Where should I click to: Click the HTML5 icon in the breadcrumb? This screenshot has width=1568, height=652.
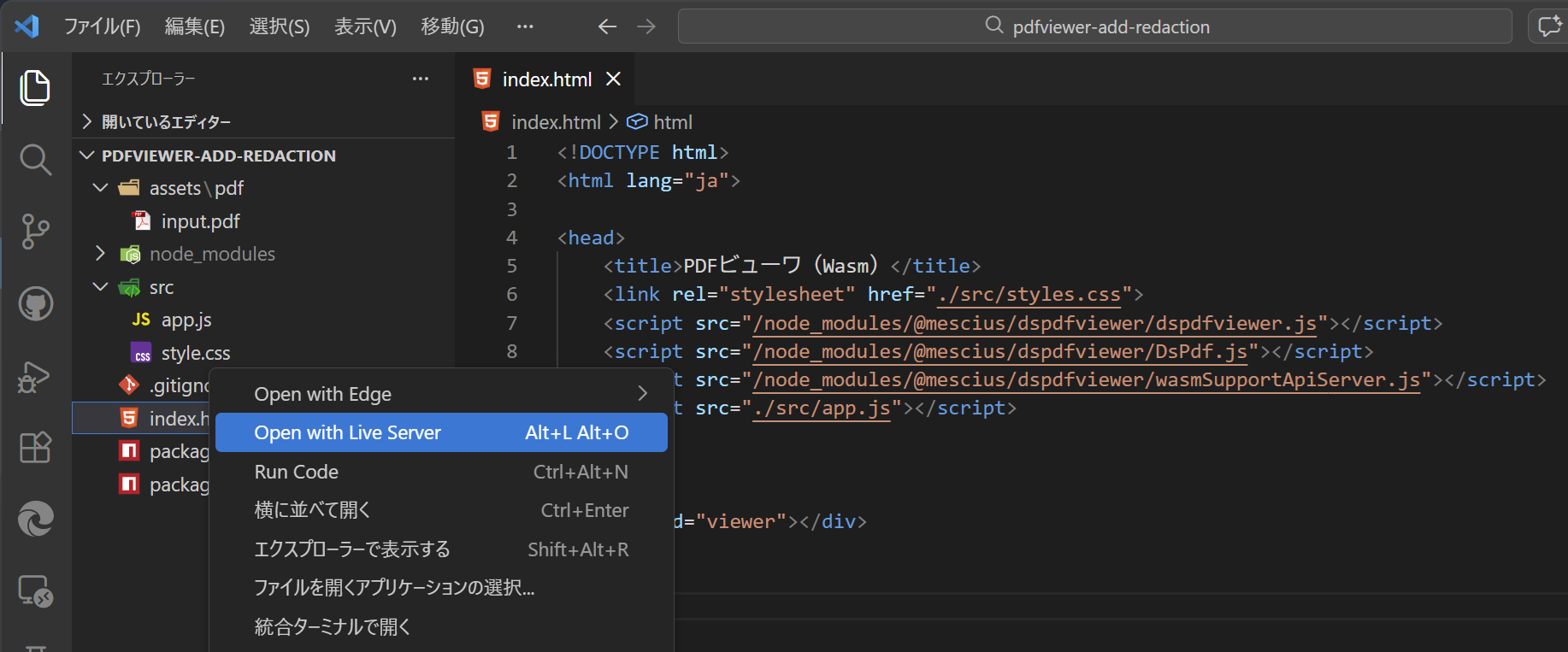491,121
